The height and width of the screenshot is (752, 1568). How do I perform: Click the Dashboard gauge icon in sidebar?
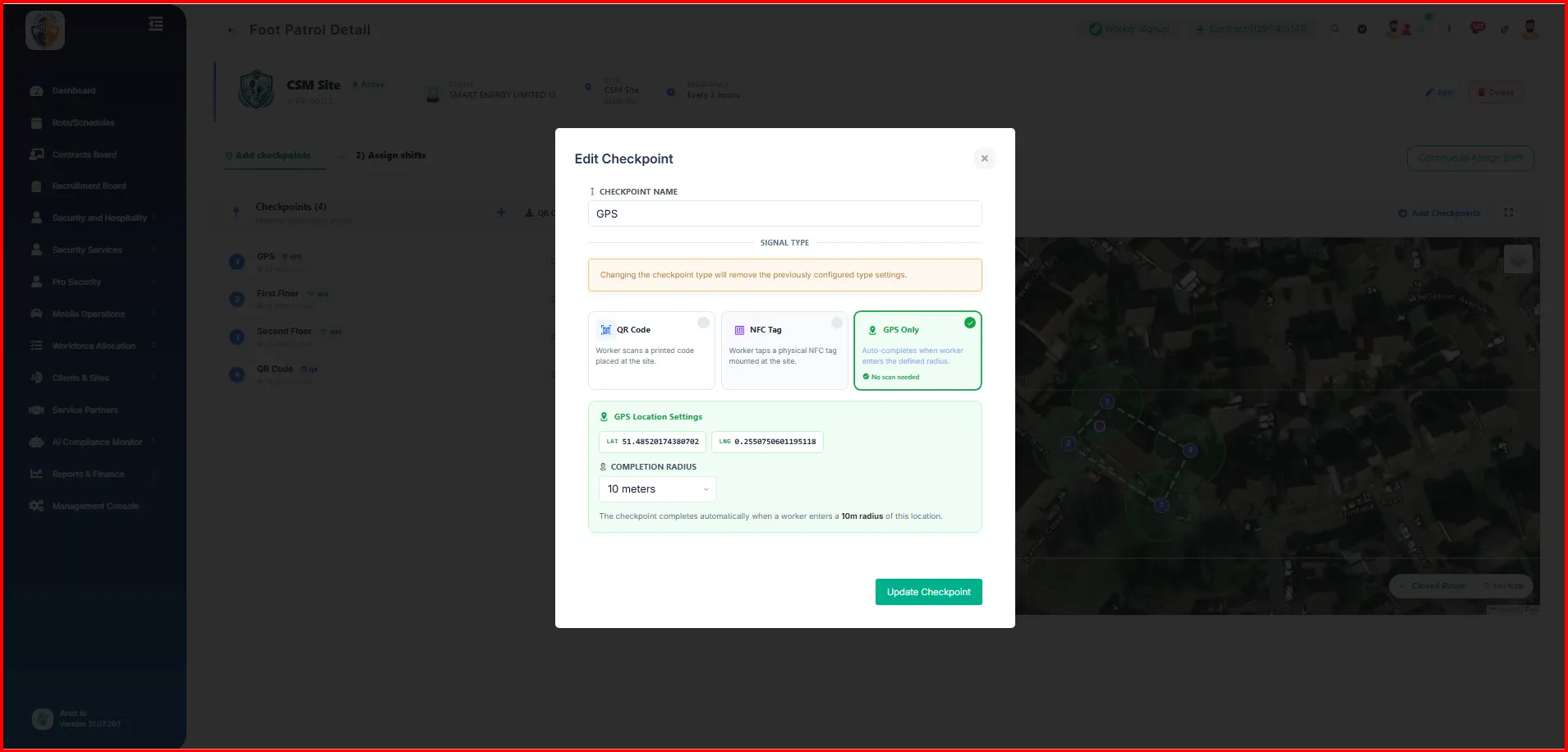(36, 91)
